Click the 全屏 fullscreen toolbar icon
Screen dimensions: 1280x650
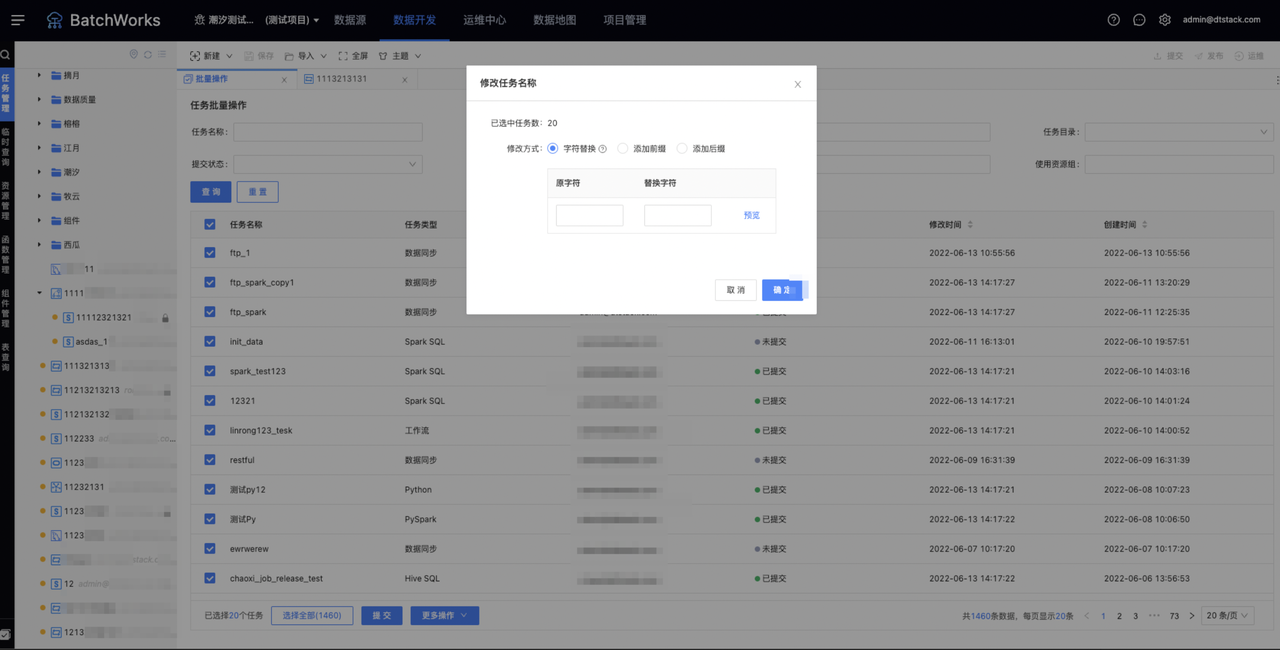pos(344,56)
